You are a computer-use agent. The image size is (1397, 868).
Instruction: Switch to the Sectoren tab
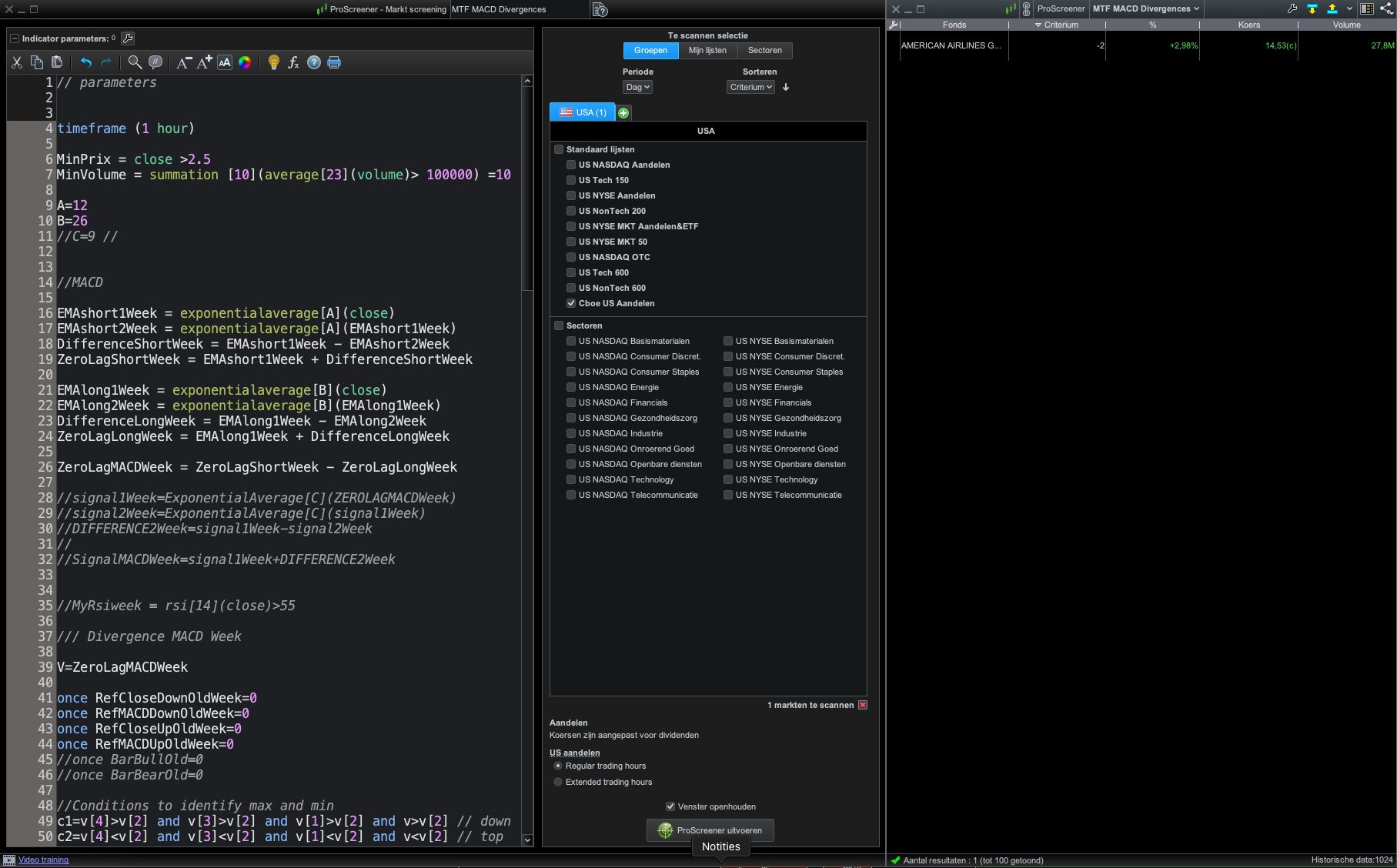[x=764, y=50]
